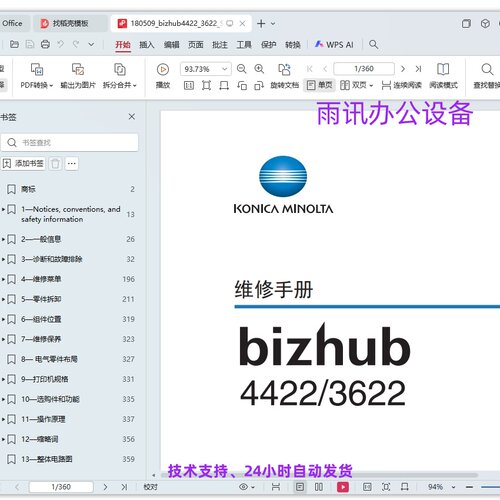
Task: Open the quick access dropdown chevron
Action: pyautogui.click(x=91, y=44)
